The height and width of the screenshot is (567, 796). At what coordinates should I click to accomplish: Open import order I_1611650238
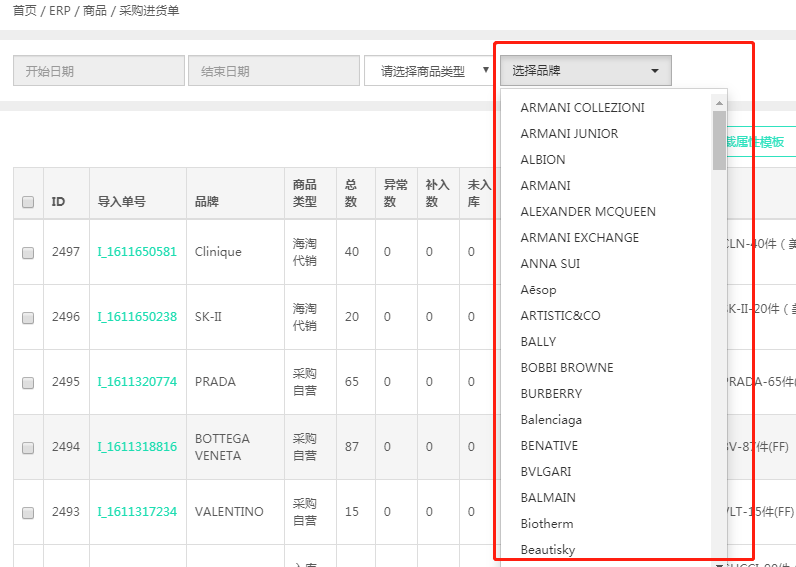click(137, 317)
